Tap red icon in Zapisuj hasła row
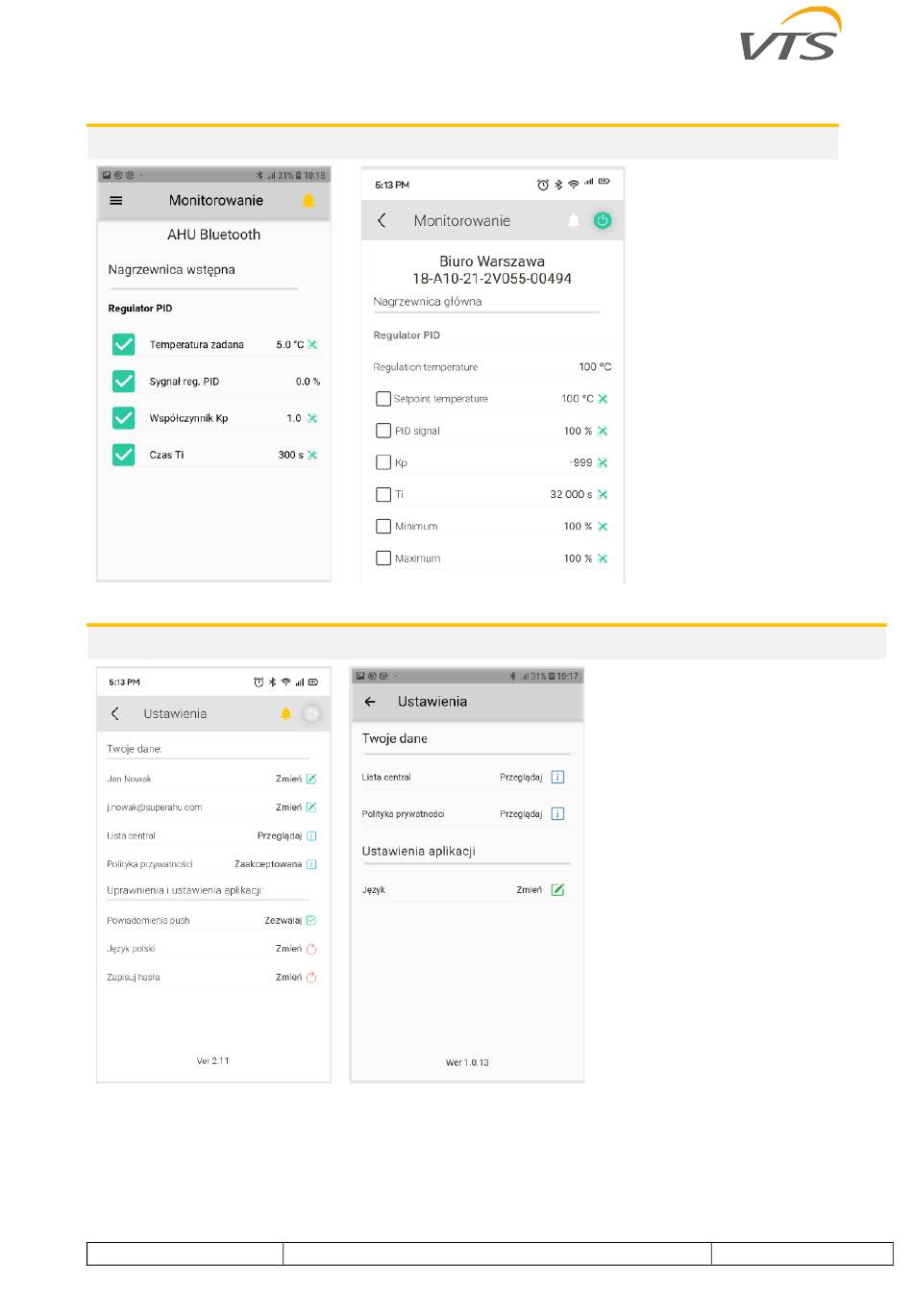 click(311, 978)
